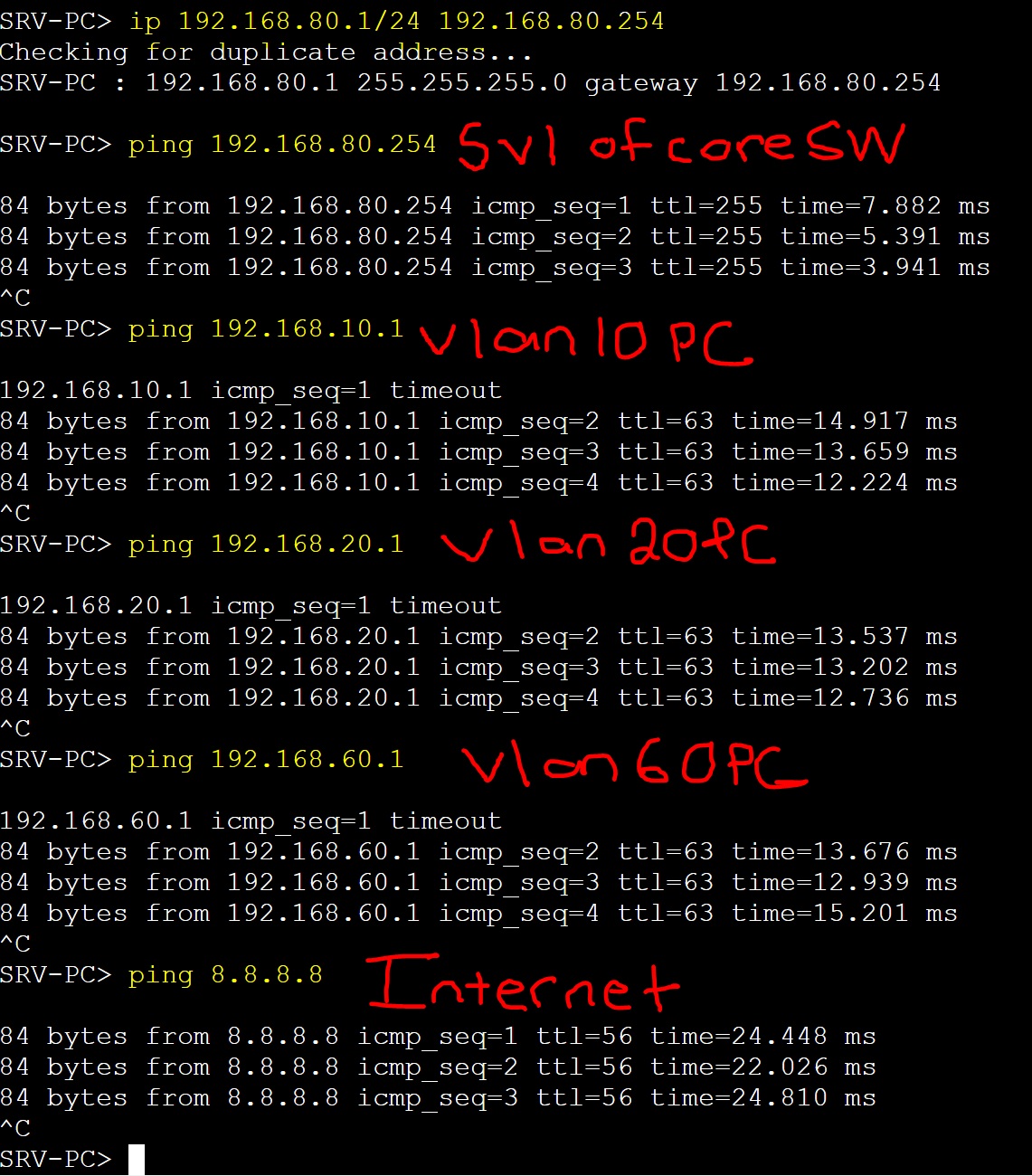Click the 'Checking for duplicate address...' line
This screenshot has width=1032, height=1176.
266,52
